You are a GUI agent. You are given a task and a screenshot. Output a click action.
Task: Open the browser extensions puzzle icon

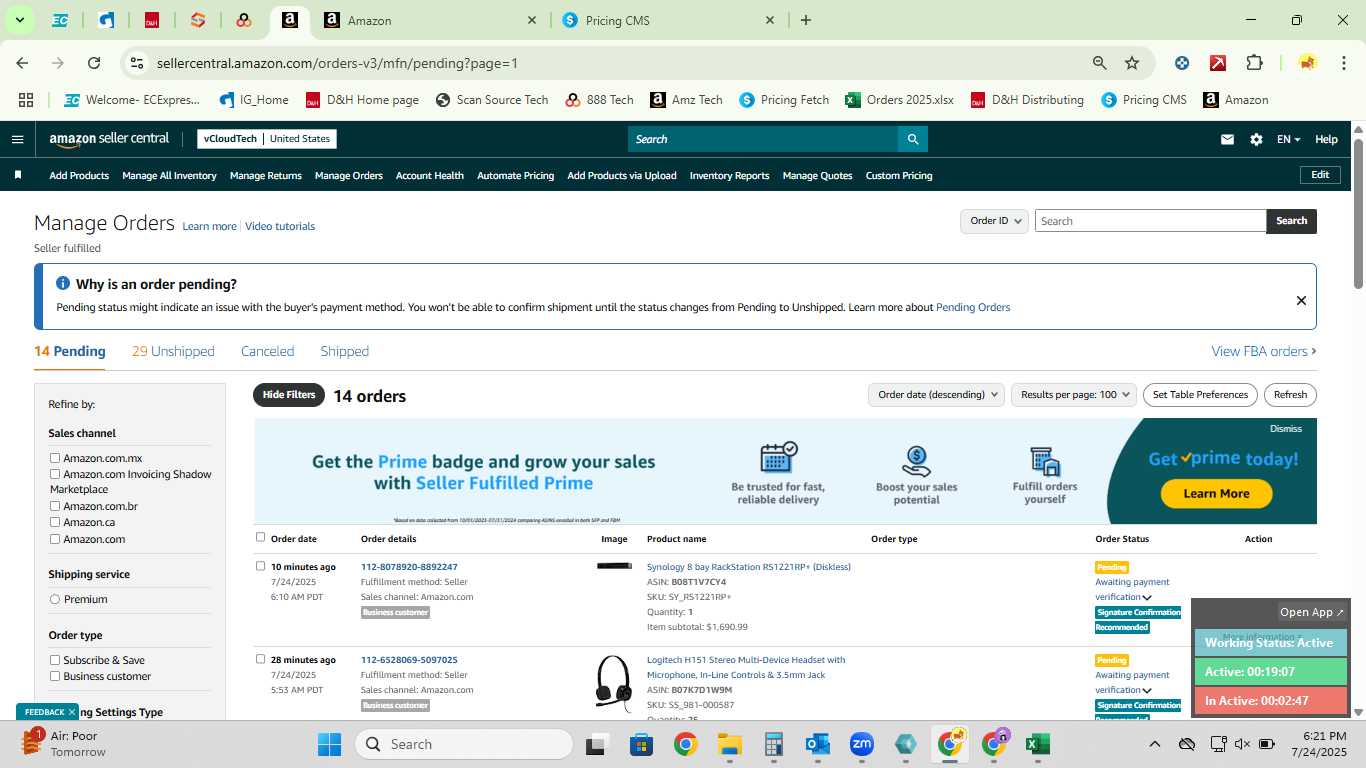coord(1254,63)
